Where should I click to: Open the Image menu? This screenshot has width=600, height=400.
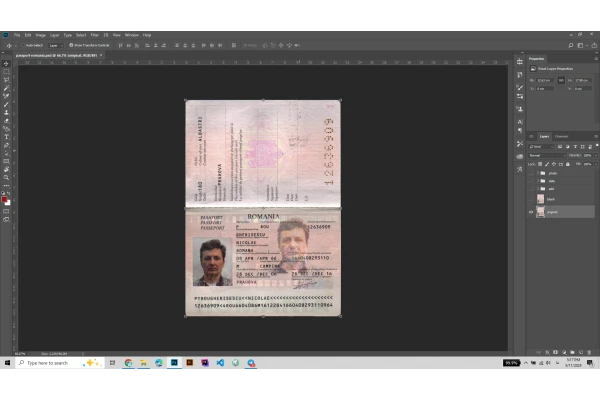[41, 35]
